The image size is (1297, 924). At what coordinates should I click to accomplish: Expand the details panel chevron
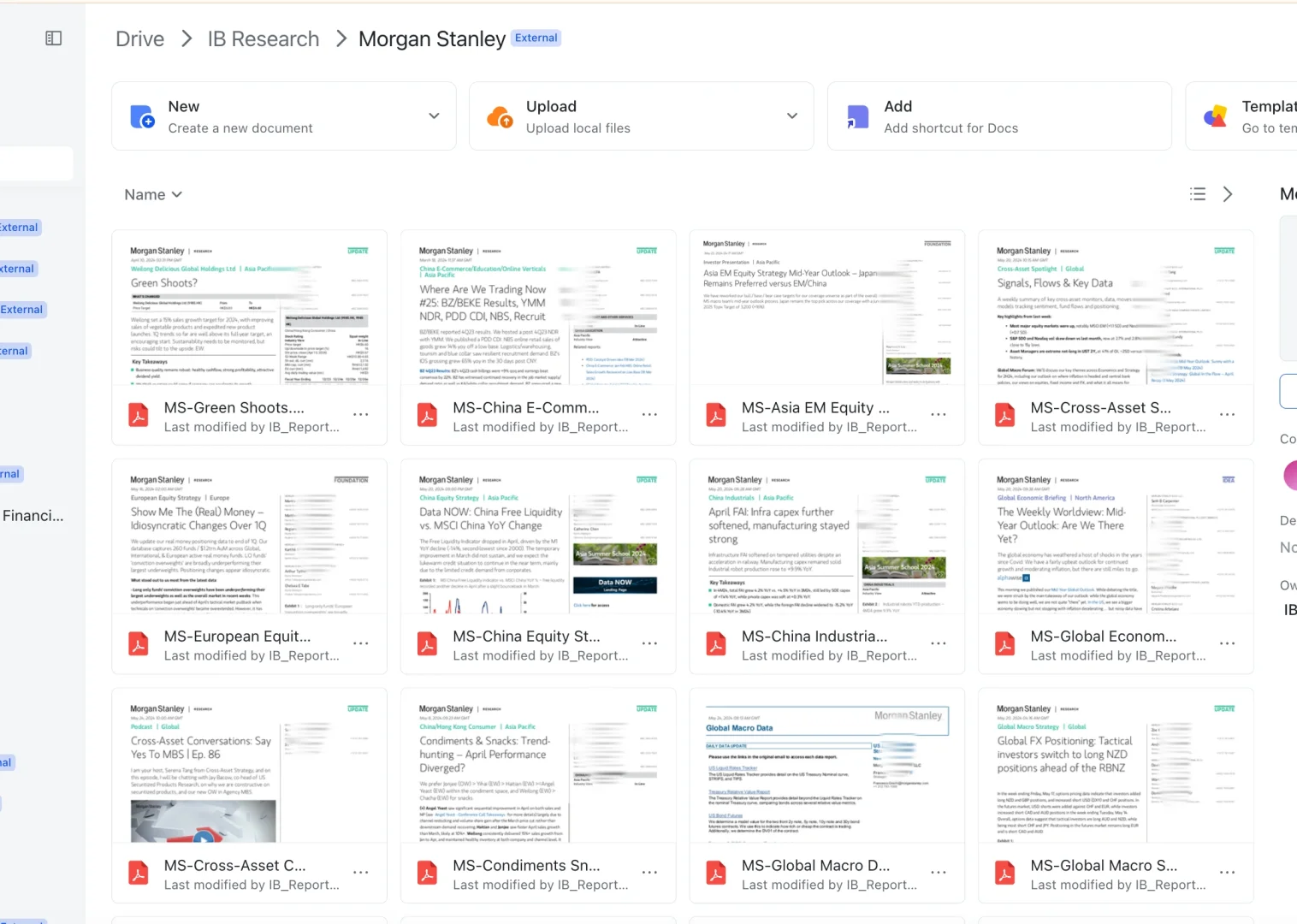(x=1228, y=194)
